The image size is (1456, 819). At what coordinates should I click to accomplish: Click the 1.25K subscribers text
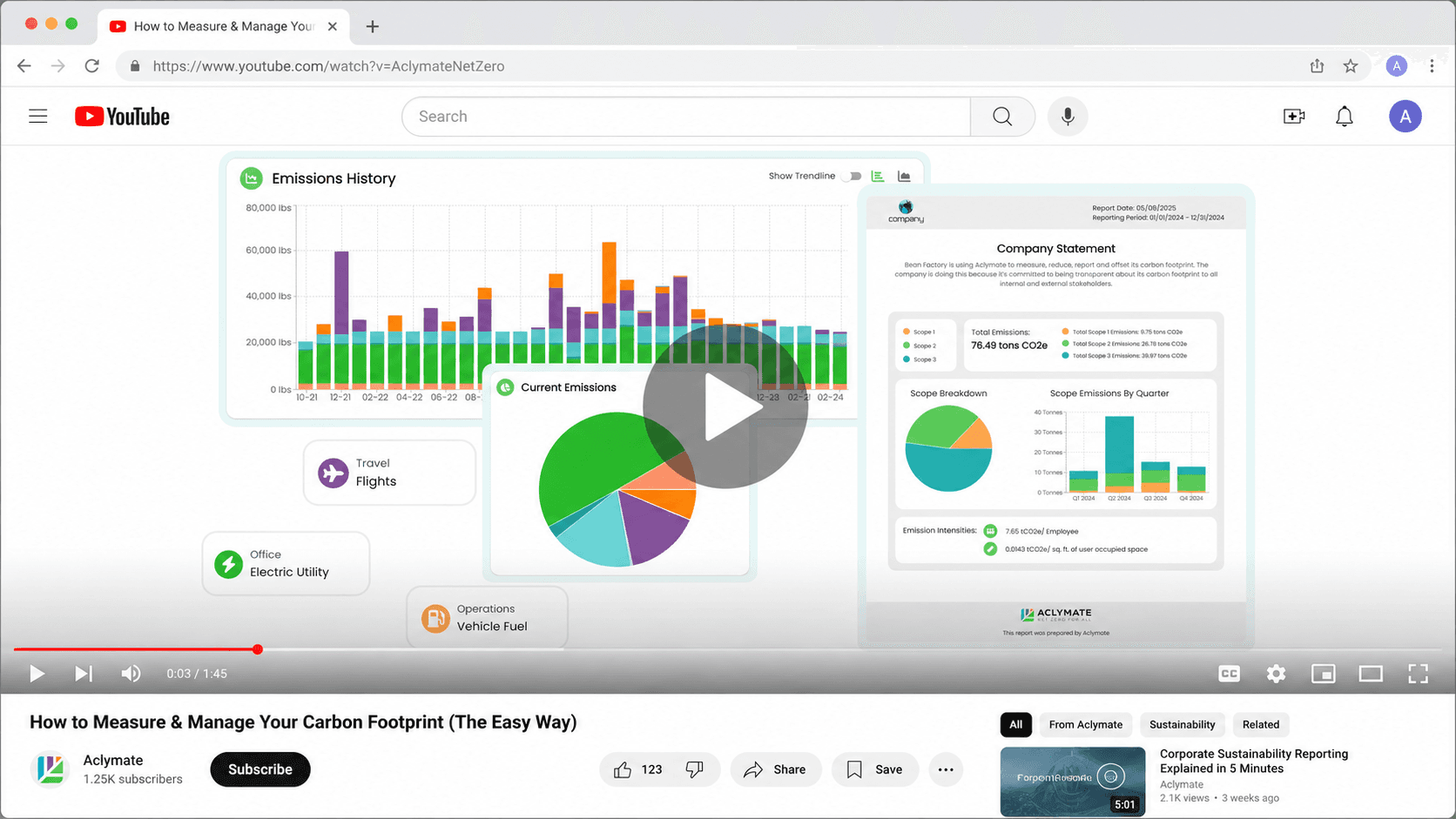pos(133,780)
